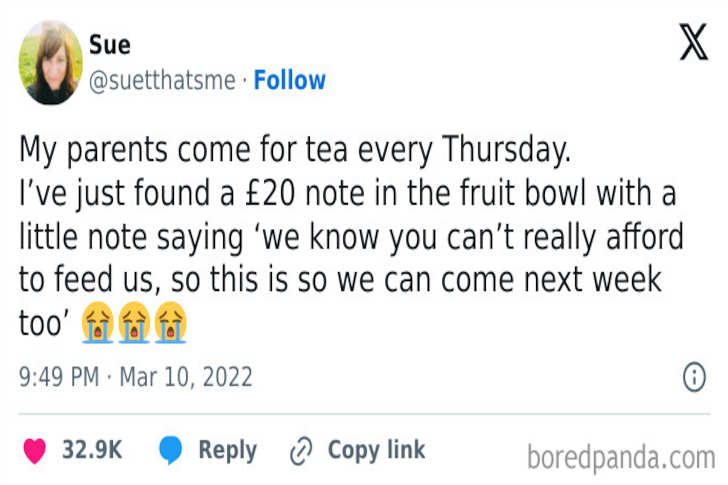The height and width of the screenshot is (485, 728).
Task: Click the first crying emoji
Action: (x=97, y=324)
